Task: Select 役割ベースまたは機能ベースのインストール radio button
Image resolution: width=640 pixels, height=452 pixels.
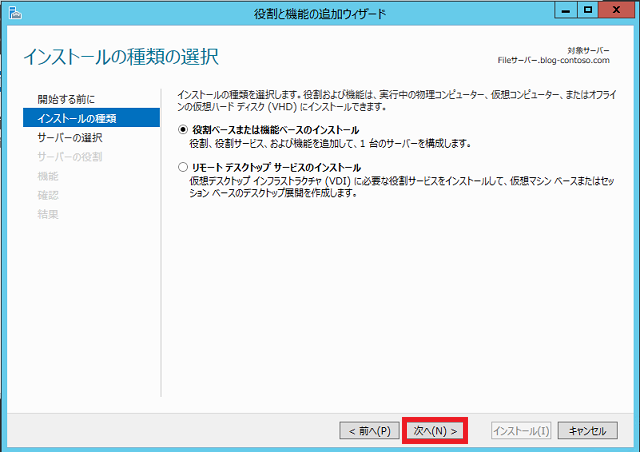Action: pyautogui.click(x=182, y=130)
